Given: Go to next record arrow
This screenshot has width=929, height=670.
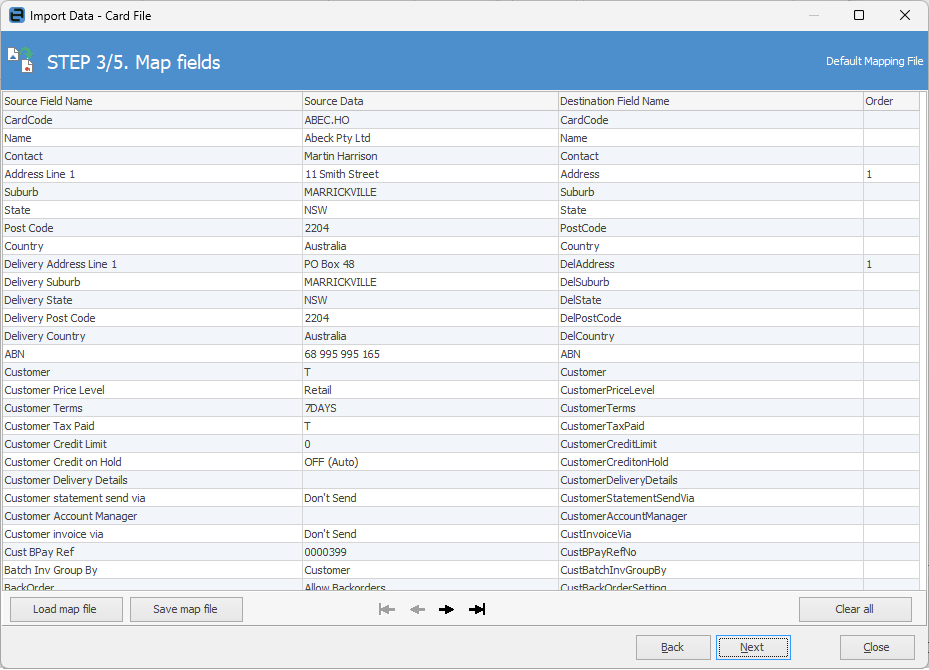Looking at the screenshot, I should pos(447,609).
